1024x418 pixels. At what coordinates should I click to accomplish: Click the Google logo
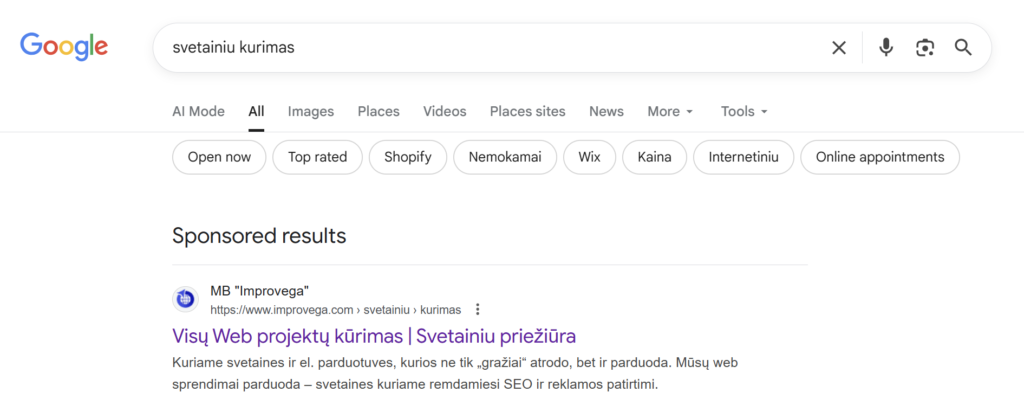pyautogui.click(x=64, y=46)
